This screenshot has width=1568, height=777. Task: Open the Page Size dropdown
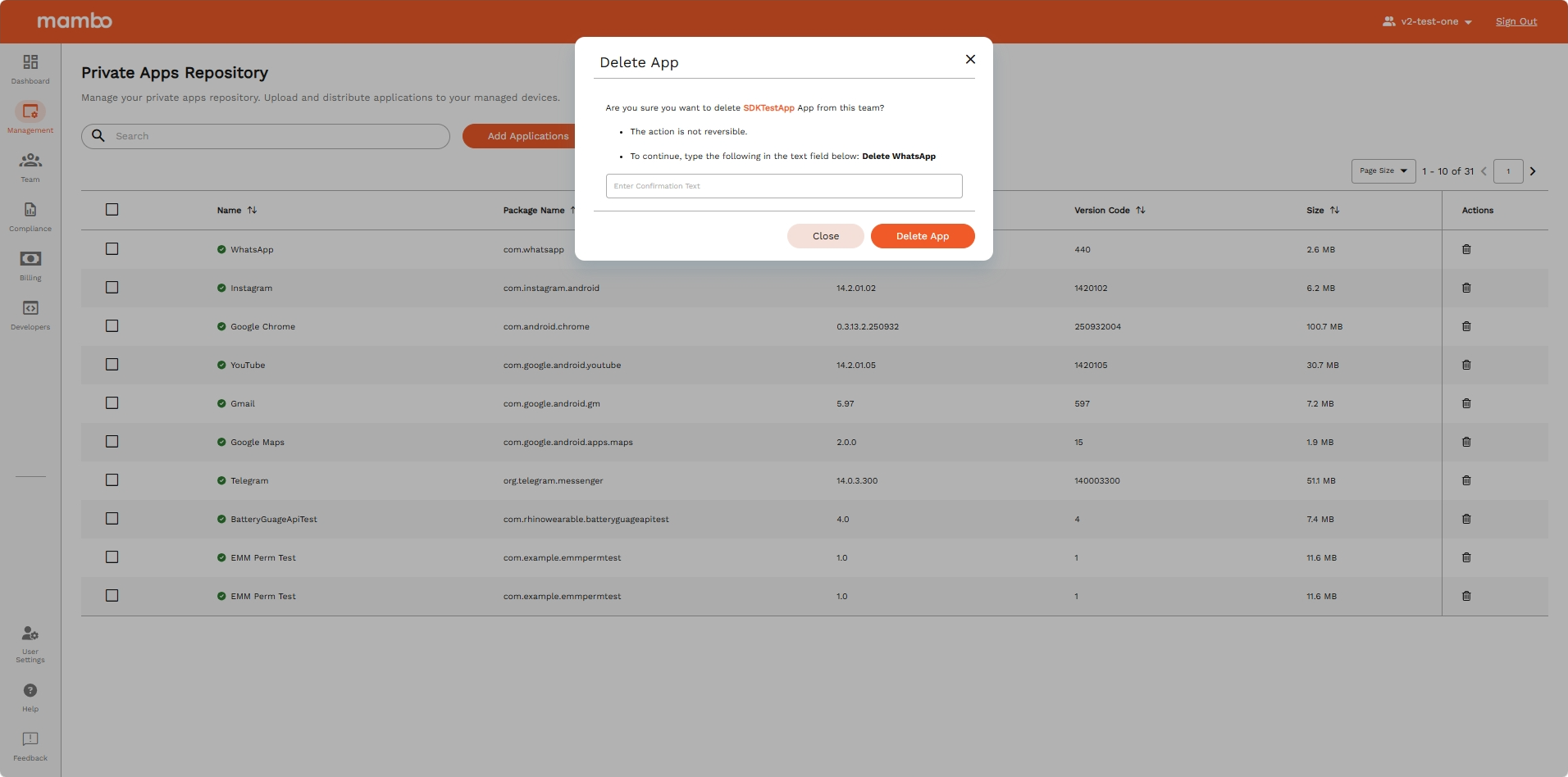pyautogui.click(x=1383, y=171)
